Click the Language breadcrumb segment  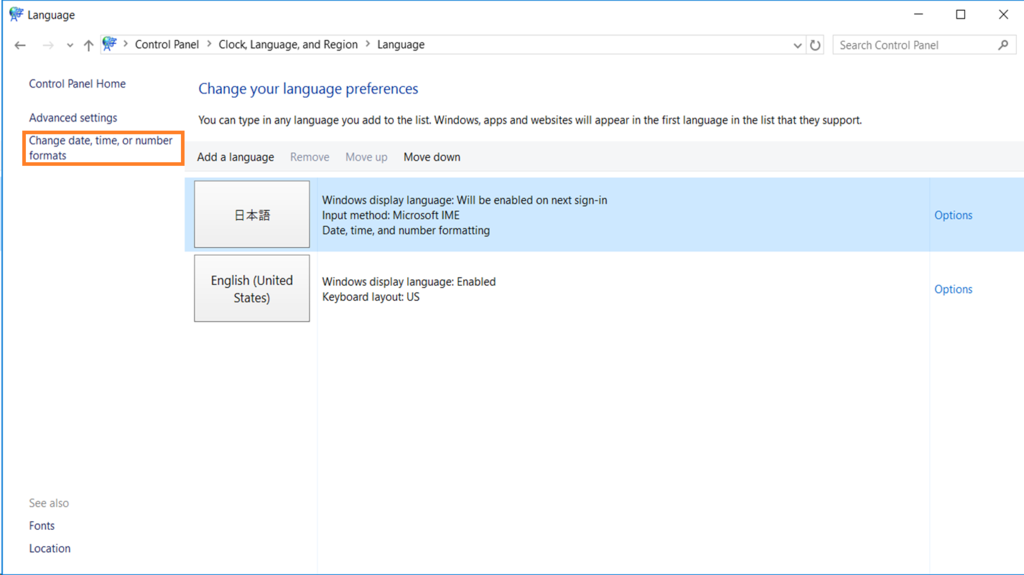(401, 44)
